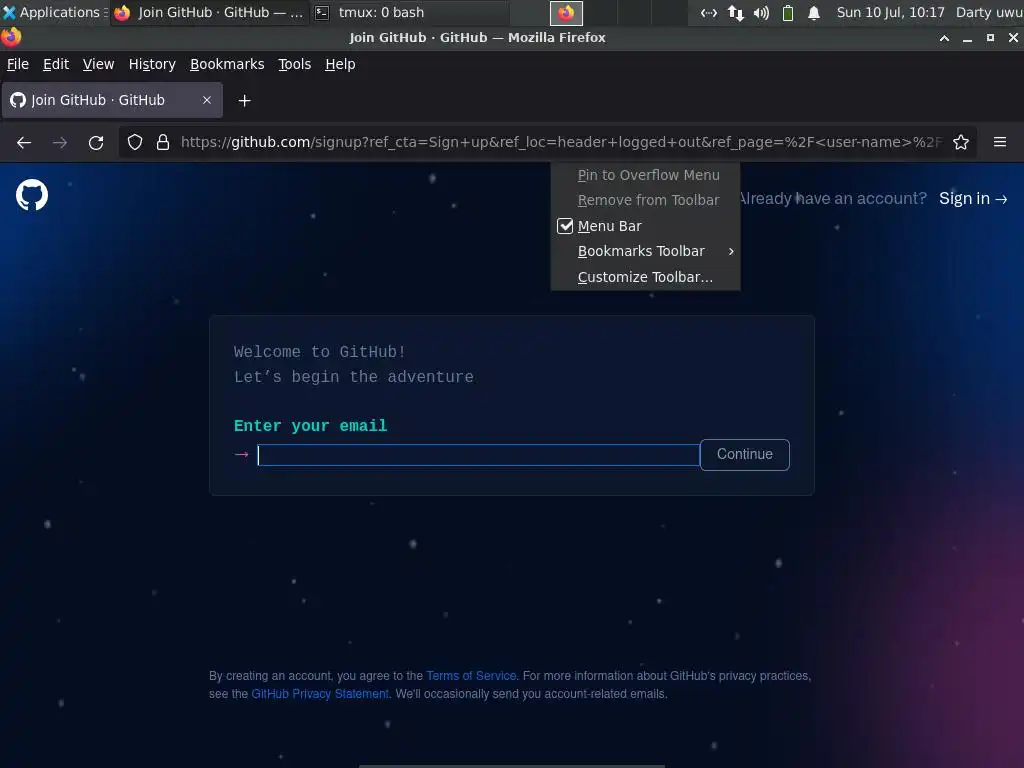Click the greyed-out Remove from Toolbar entry
The height and width of the screenshot is (768, 1024).
coord(645,200)
